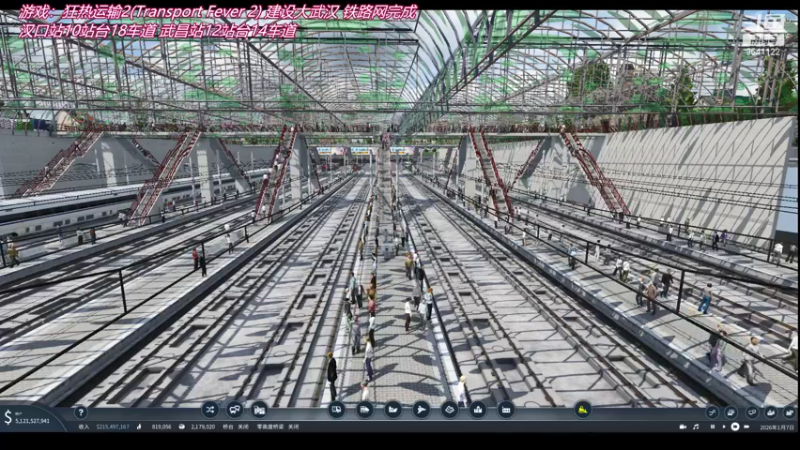
Task: Open the station manager icon
Action: click(x=260, y=410)
